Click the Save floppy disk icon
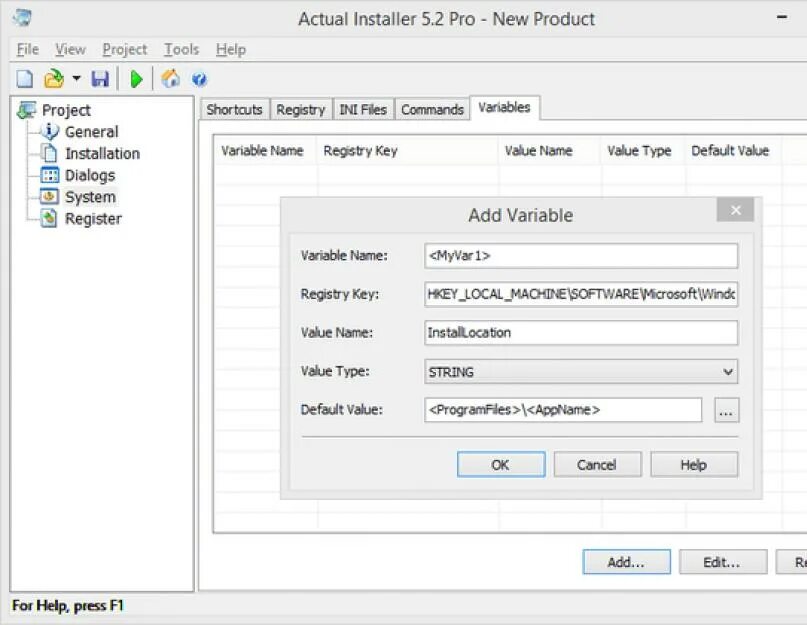Viewport: 807px width, 625px height. click(x=100, y=79)
